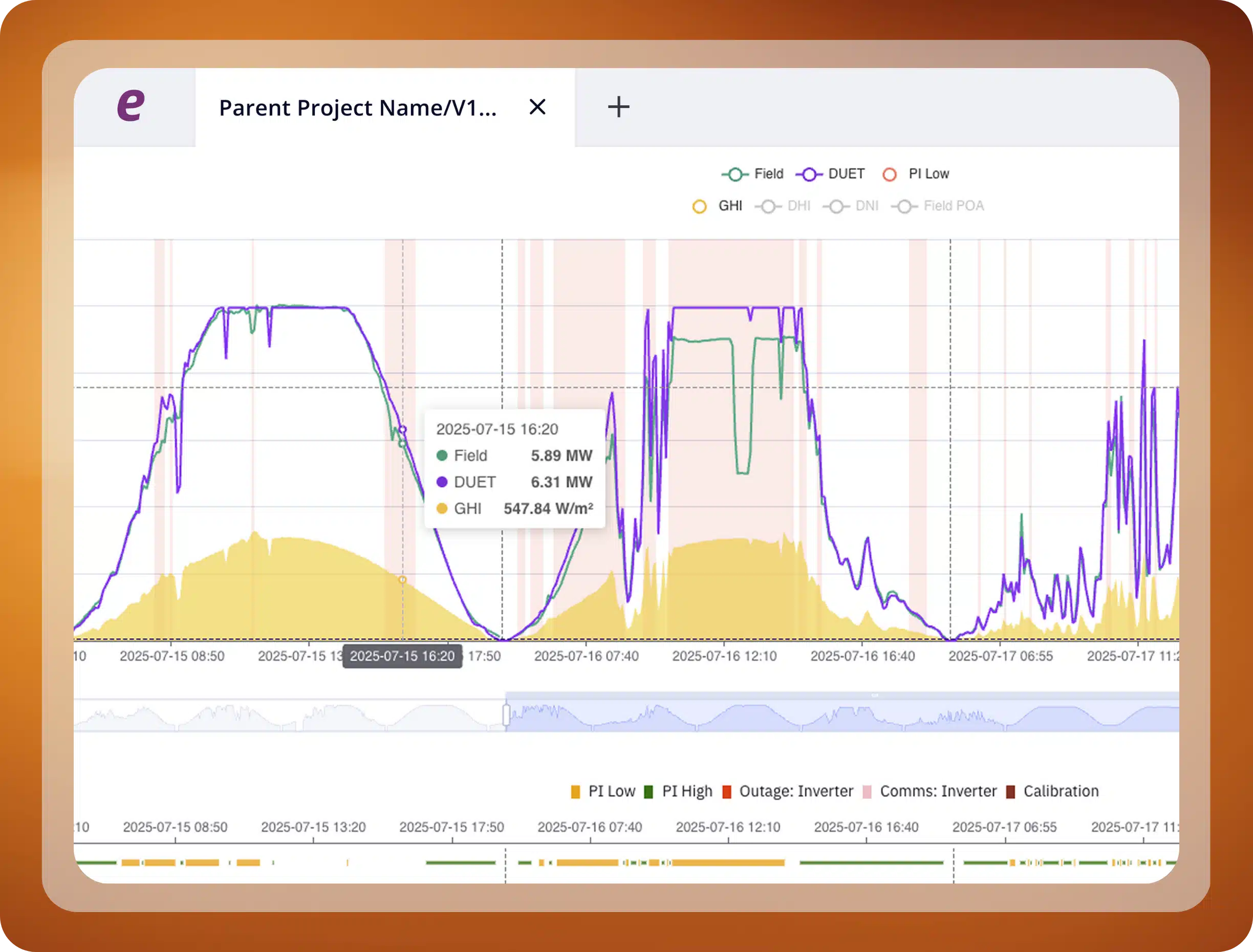Click the 2025-07-15 16:20 axis label
This screenshot has height=952, width=1253.
click(x=402, y=656)
